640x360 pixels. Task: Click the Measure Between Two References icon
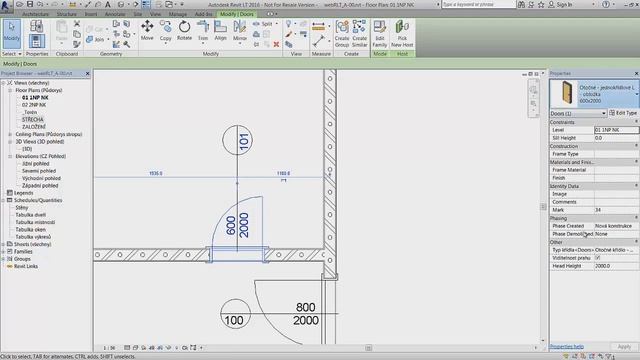318,41
